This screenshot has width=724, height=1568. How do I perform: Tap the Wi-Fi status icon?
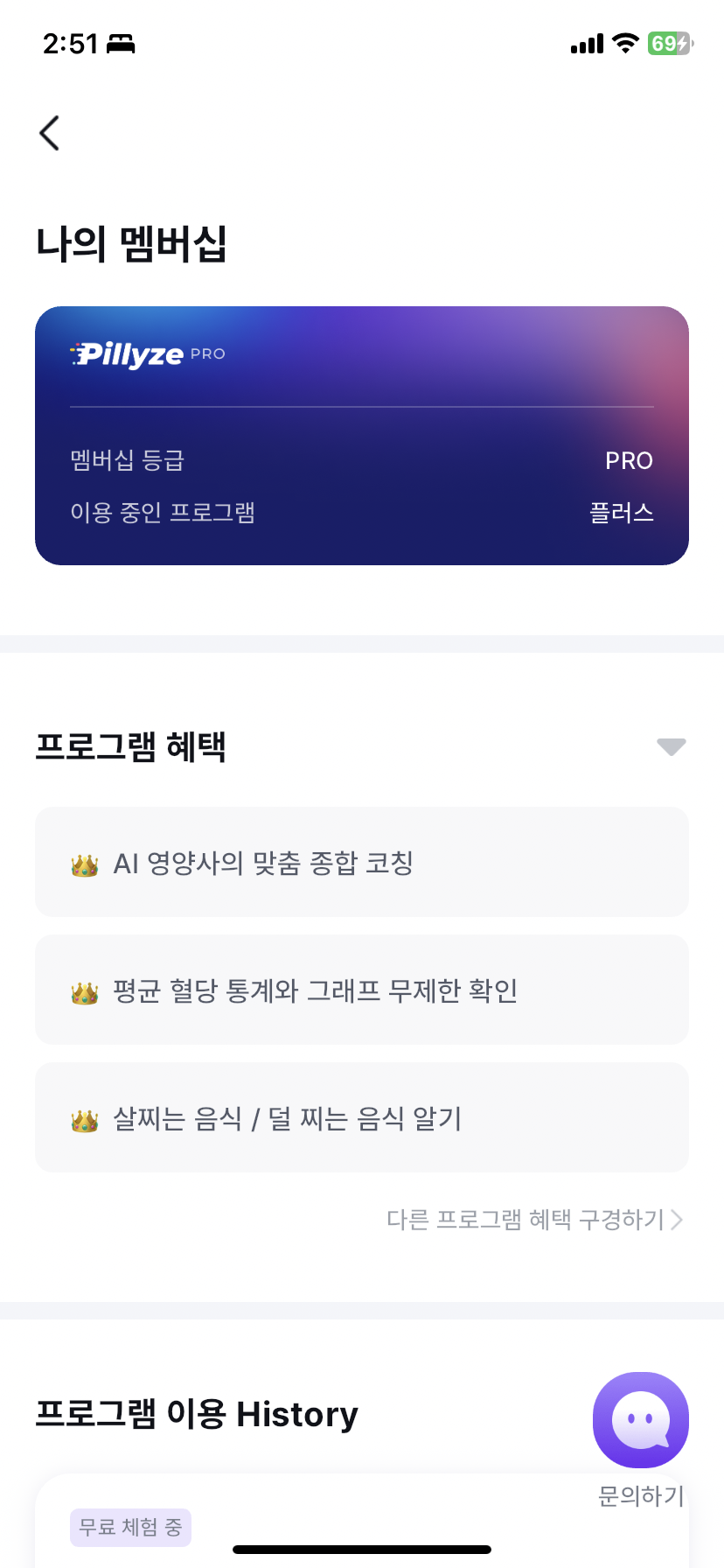624,44
